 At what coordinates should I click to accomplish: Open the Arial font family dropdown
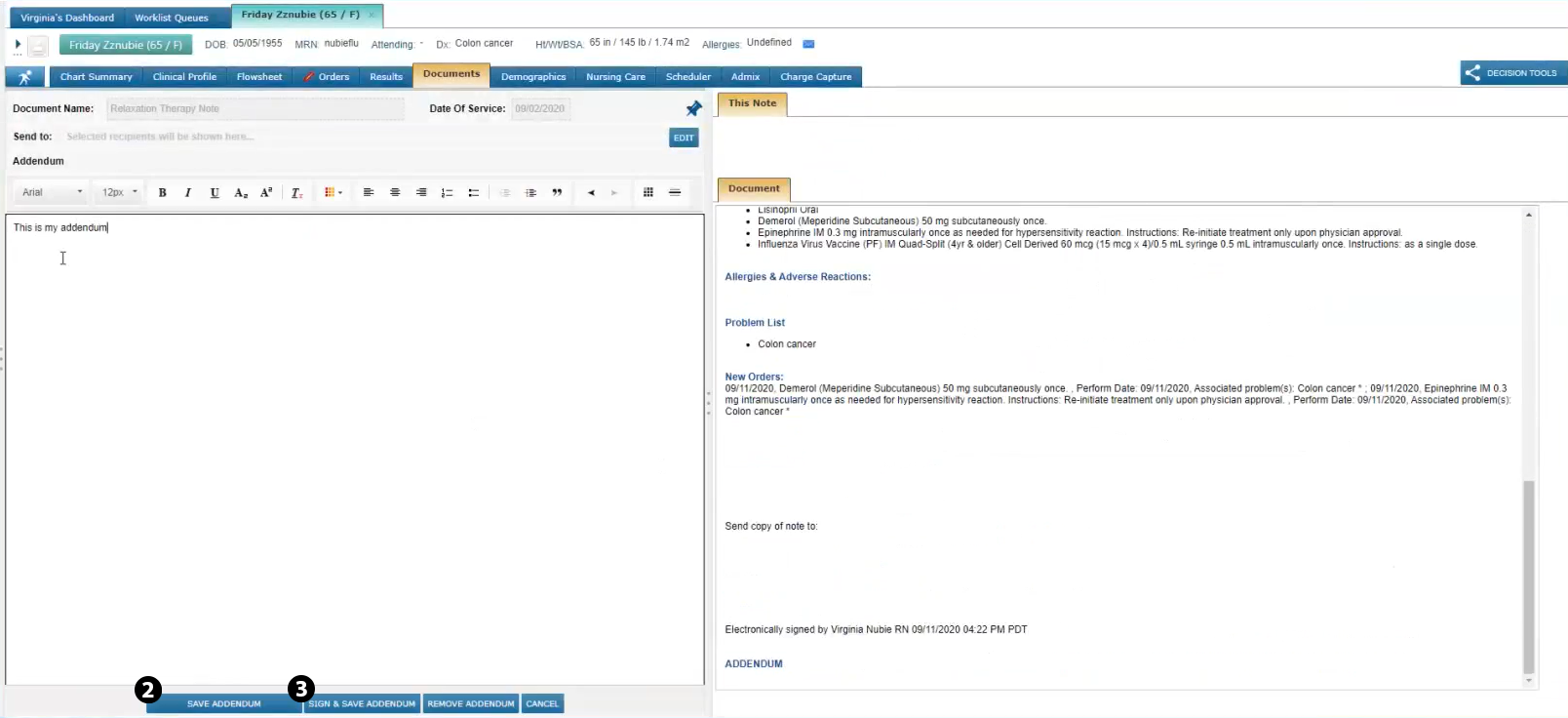52,193
